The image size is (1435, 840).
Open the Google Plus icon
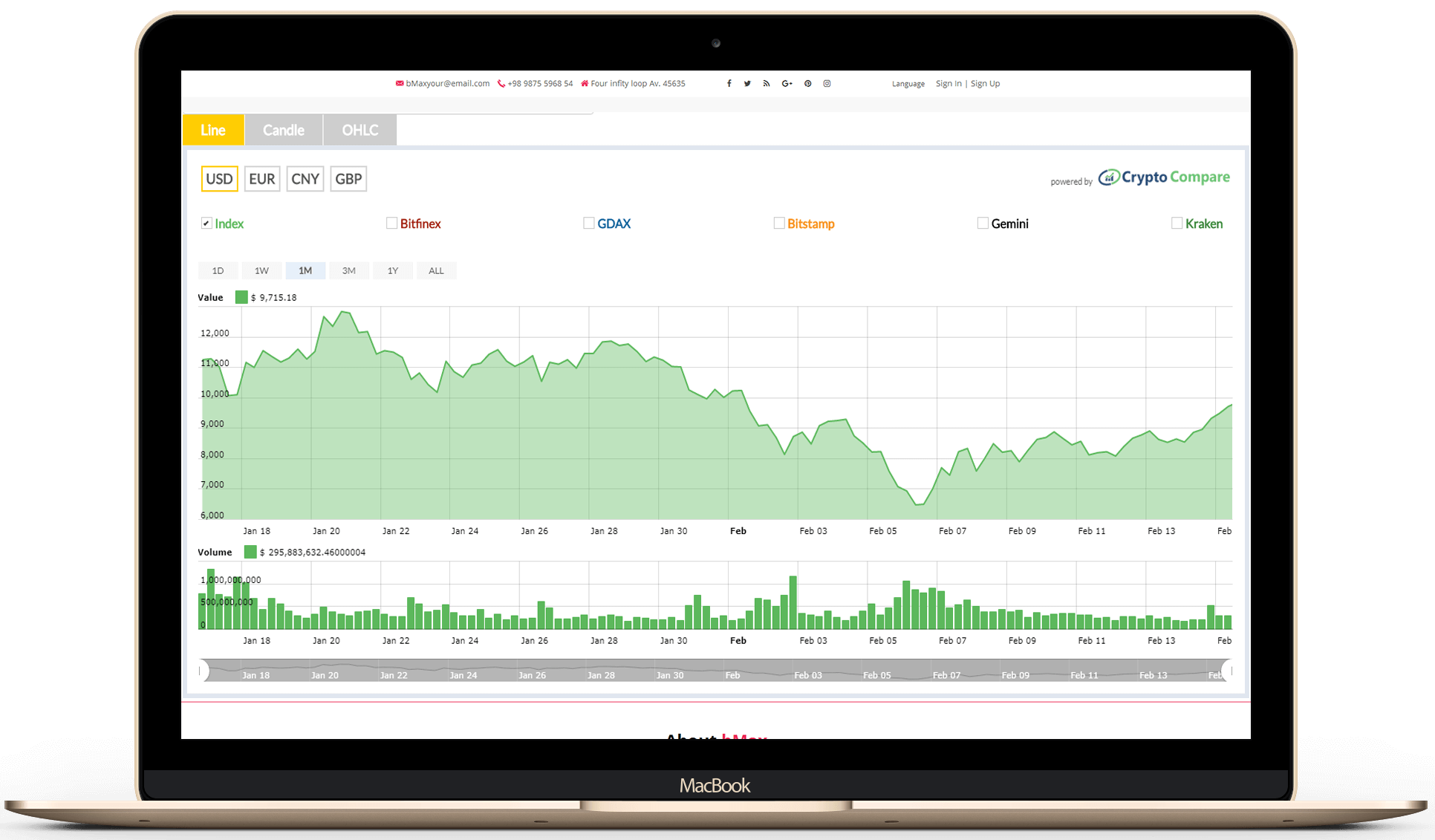[x=787, y=84]
